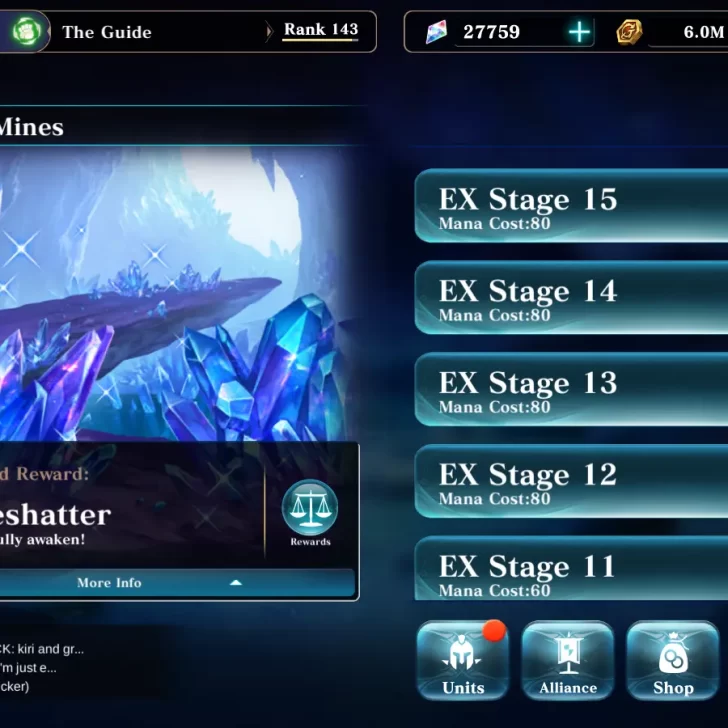Click the More Info up arrow
Image resolution: width=728 pixels, height=728 pixels.
tap(236, 583)
